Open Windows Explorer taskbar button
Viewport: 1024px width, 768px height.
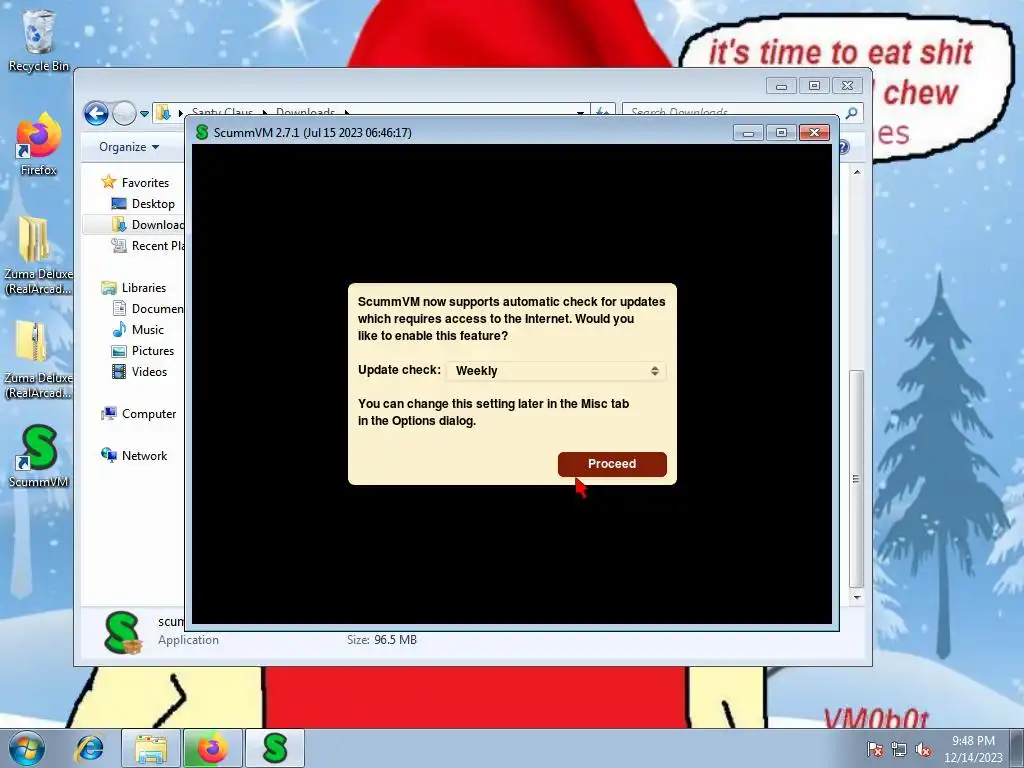point(151,748)
